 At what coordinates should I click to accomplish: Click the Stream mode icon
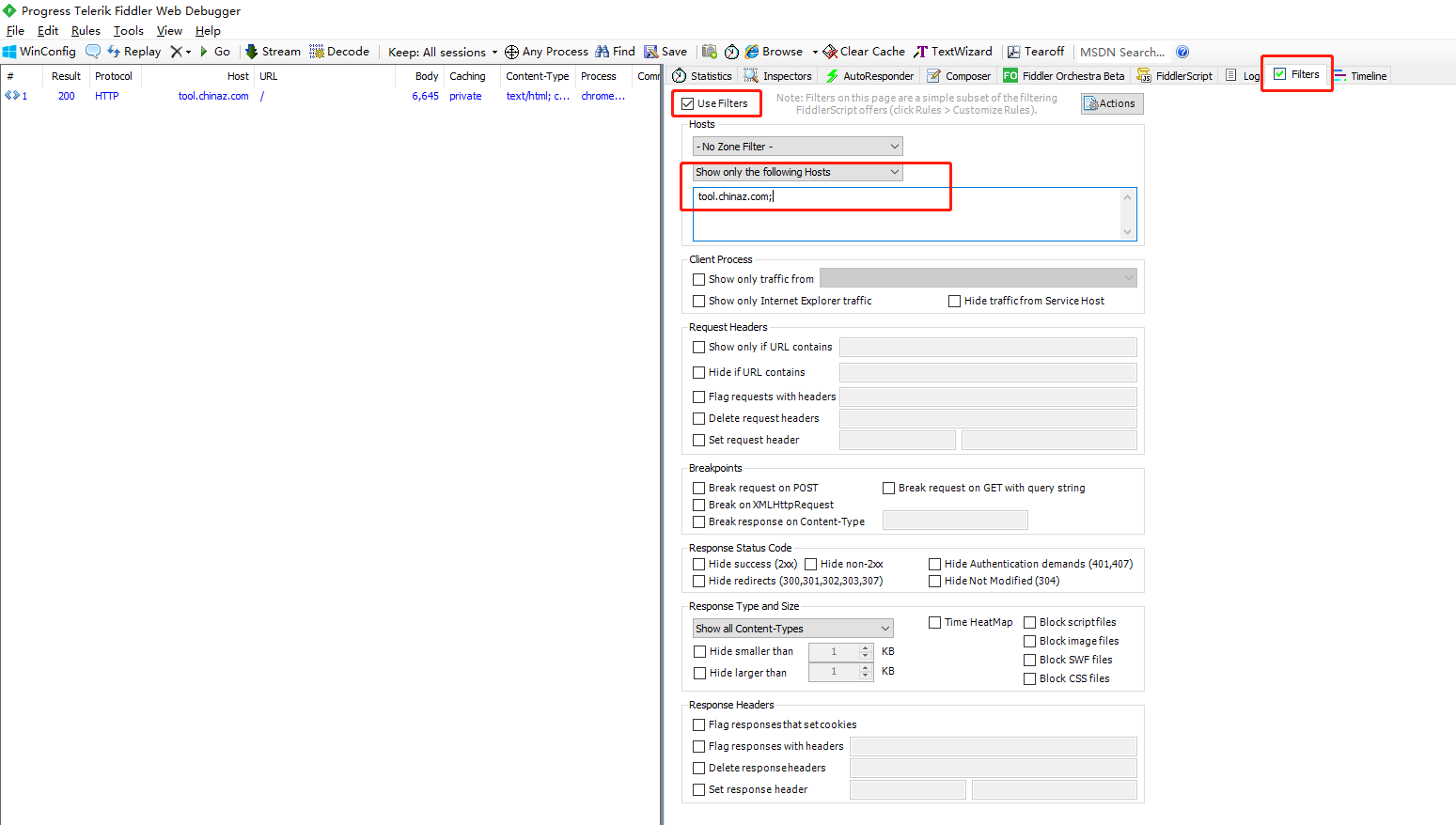[252, 52]
